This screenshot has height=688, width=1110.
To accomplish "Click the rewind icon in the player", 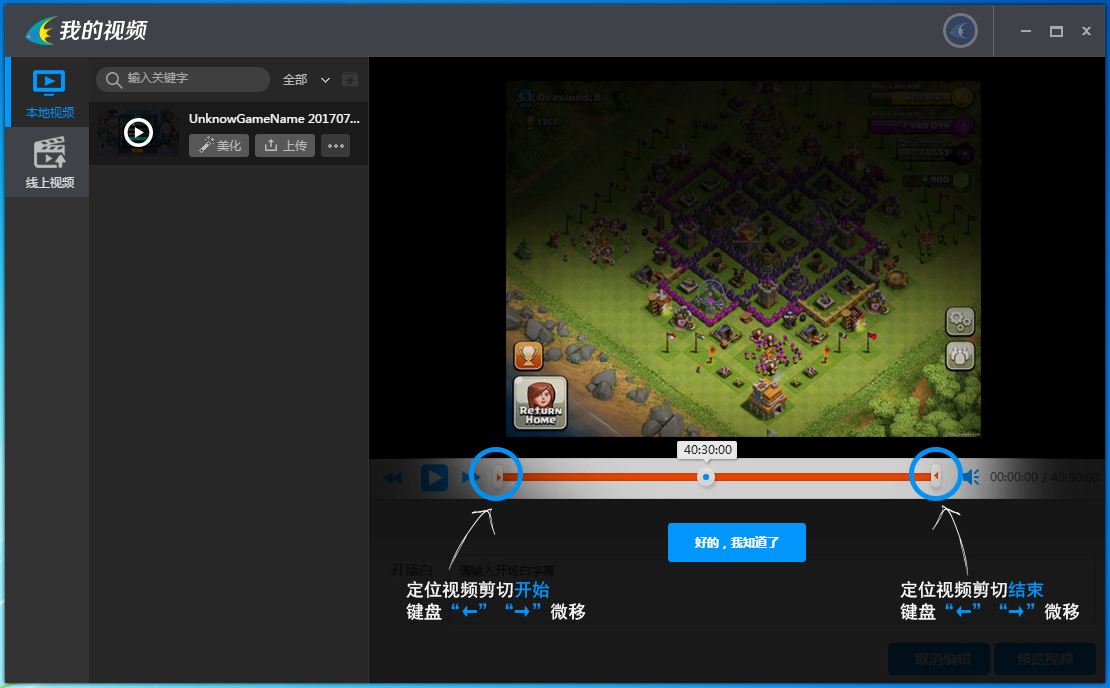I will pos(393,478).
